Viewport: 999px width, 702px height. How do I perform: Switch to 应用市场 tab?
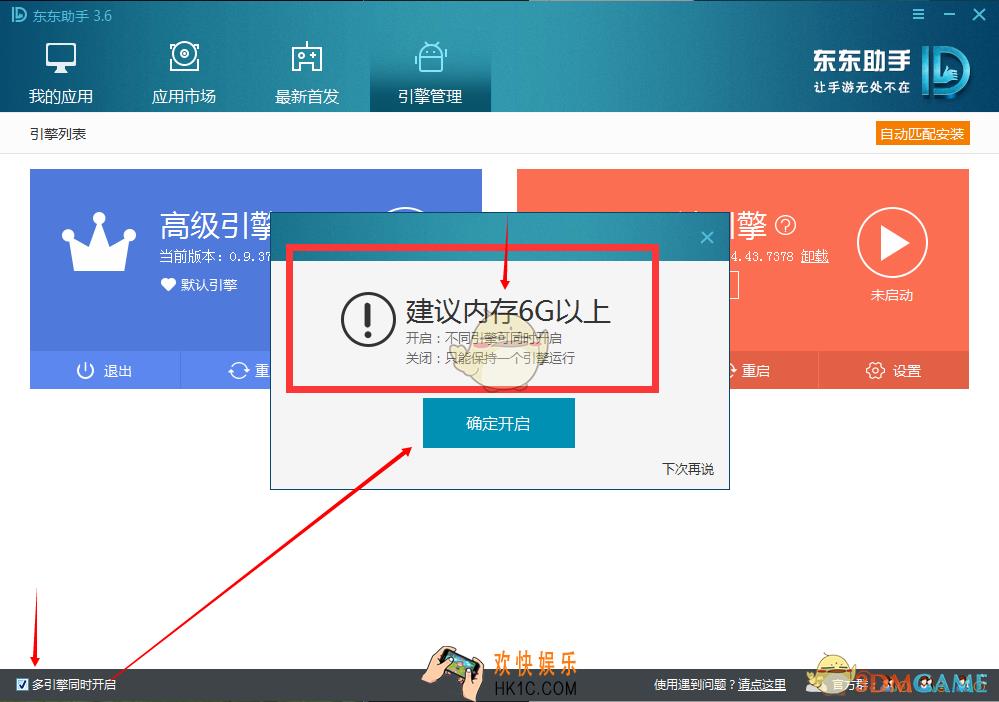tap(184, 73)
